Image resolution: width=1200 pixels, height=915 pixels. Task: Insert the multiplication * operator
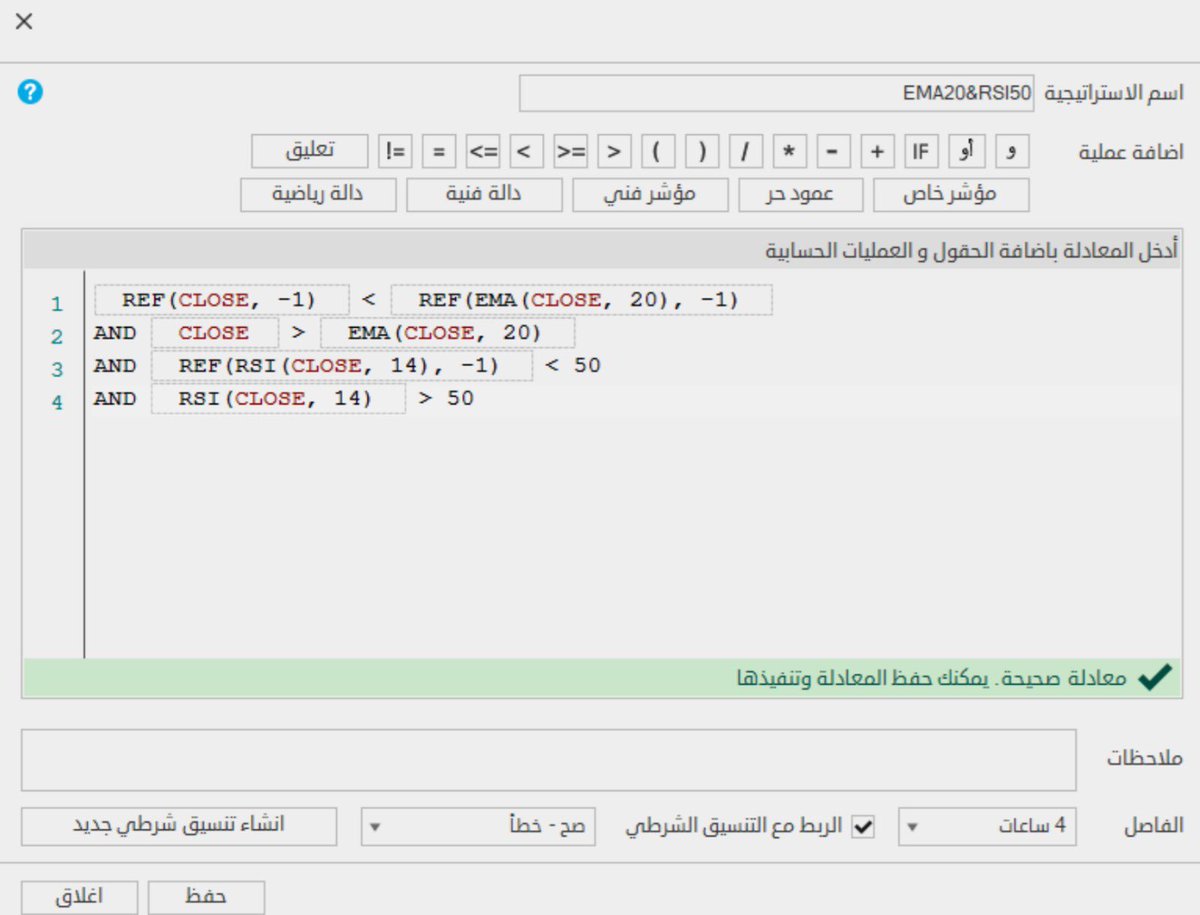click(x=790, y=152)
